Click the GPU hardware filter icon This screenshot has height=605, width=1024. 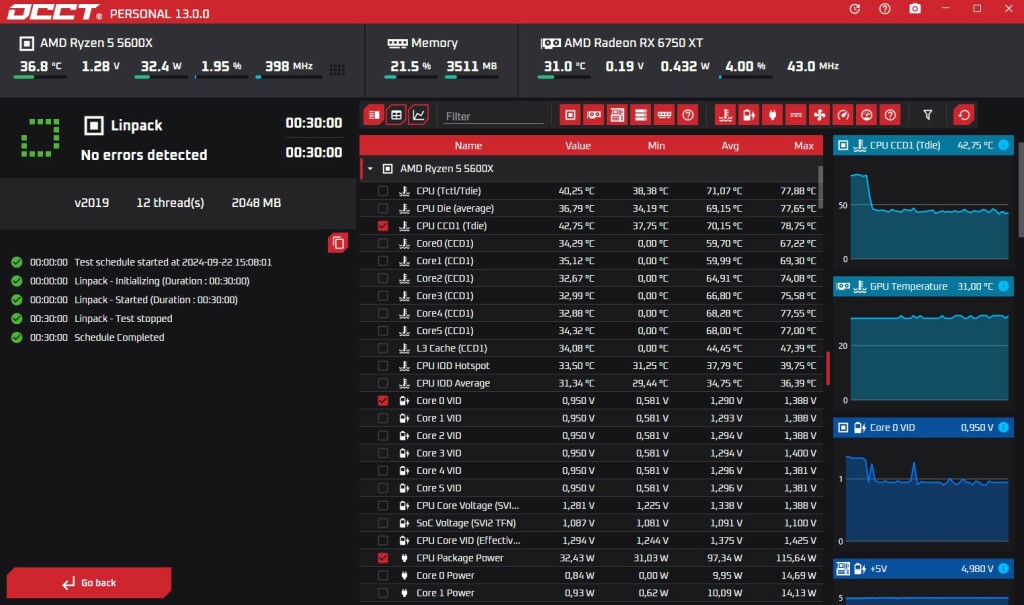594,115
